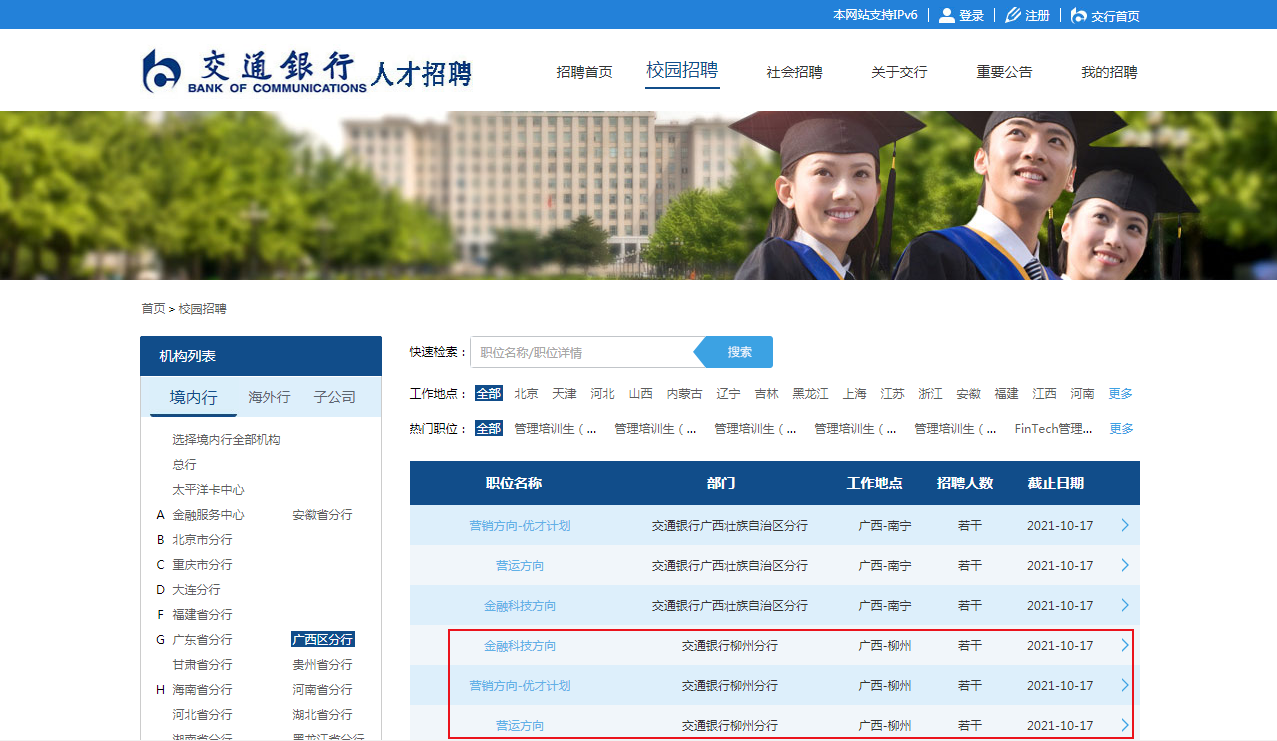Expand 更多 in the 工作地点 filter
The image size is (1277, 741).
(x=1121, y=394)
